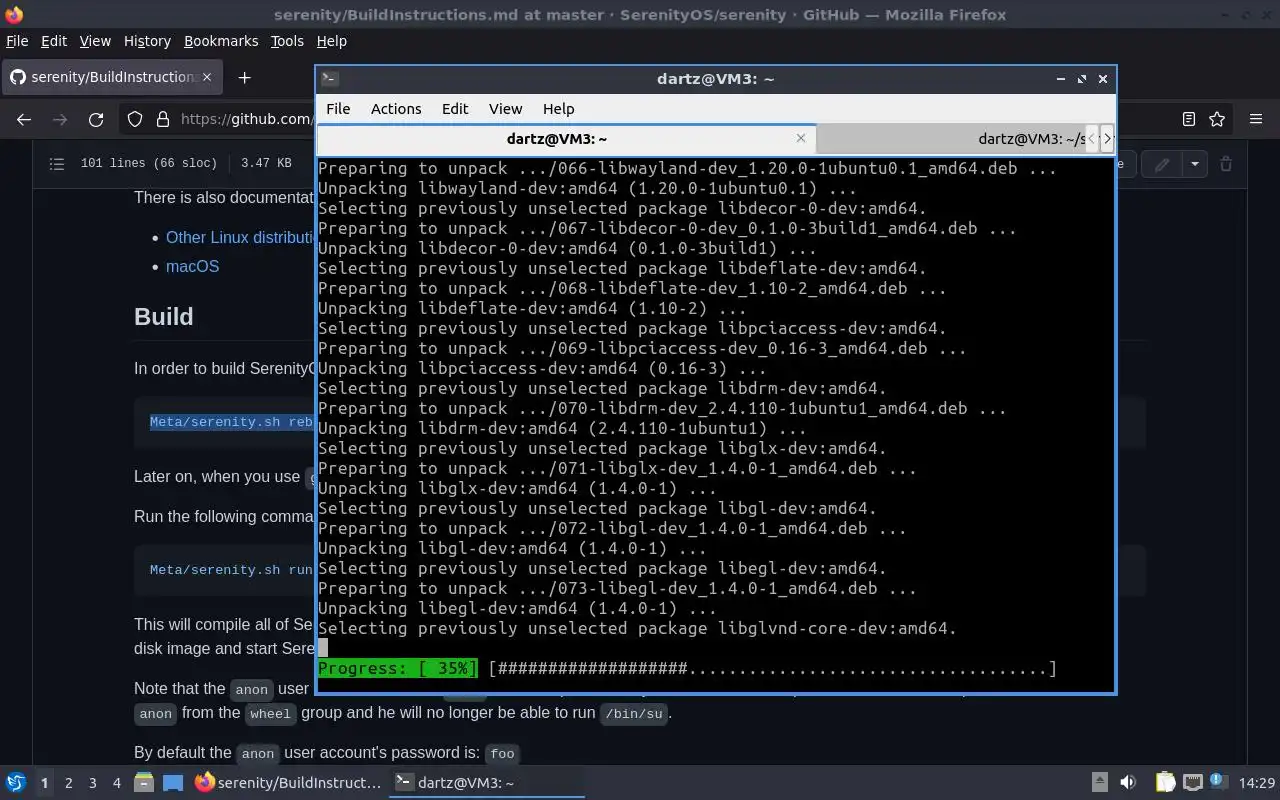Image resolution: width=1280 pixels, height=800 pixels.
Task: Open Firefox Bookmarks menu
Action: [221, 41]
